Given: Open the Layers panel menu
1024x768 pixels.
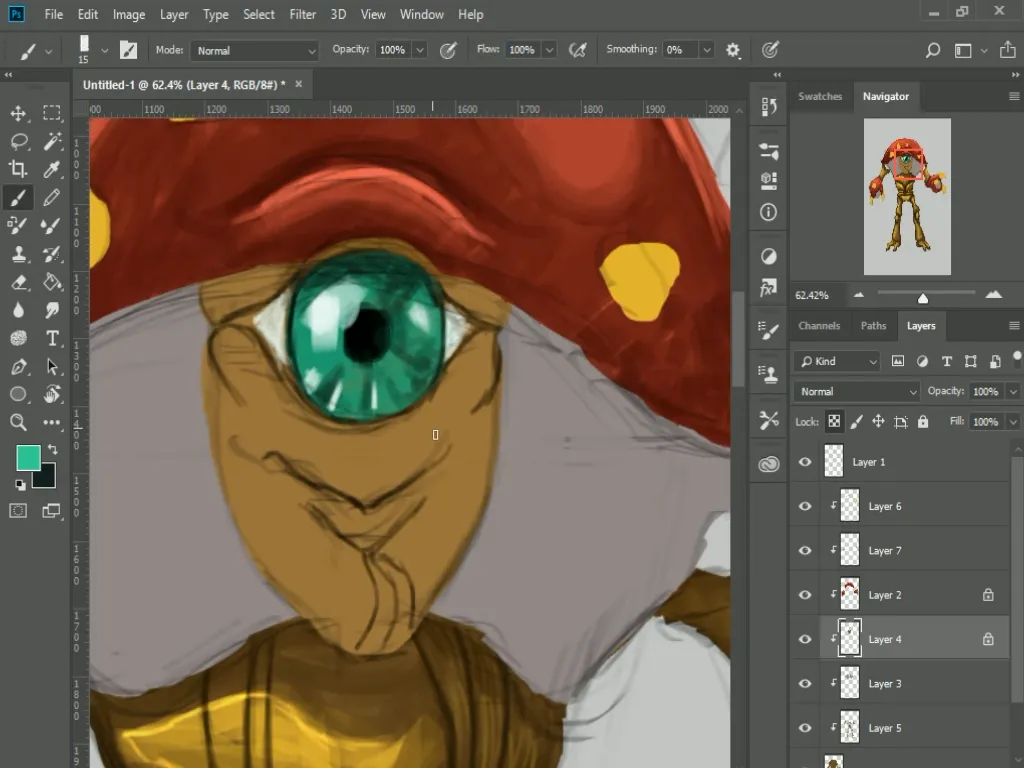Looking at the screenshot, I should click(x=1014, y=326).
